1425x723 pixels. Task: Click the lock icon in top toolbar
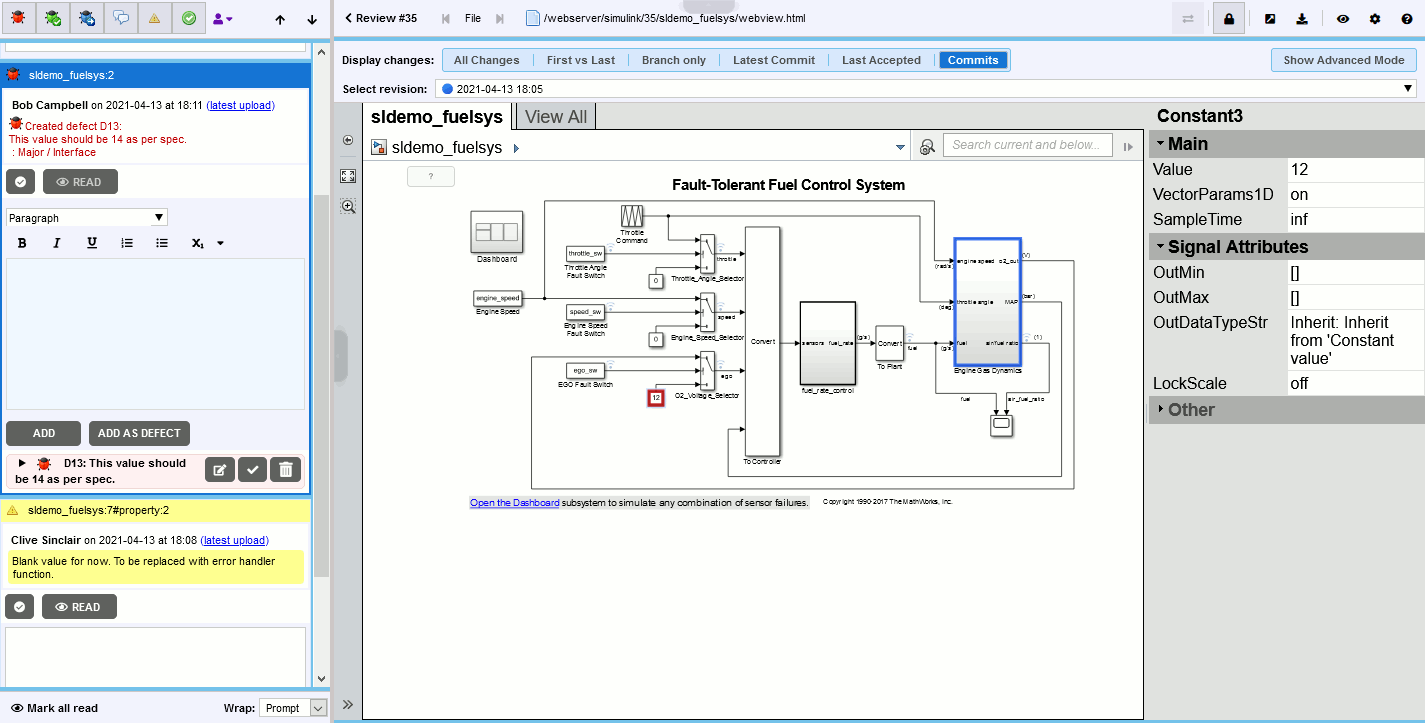point(1229,18)
